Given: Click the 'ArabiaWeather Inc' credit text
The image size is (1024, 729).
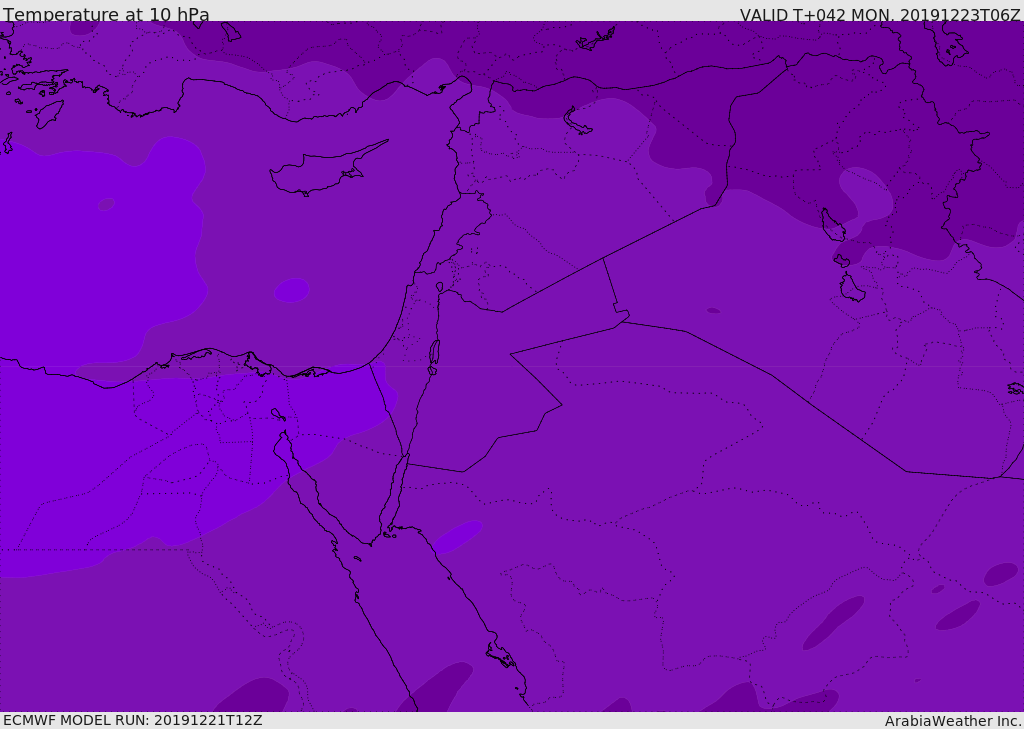Looking at the screenshot, I should click(952, 721).
